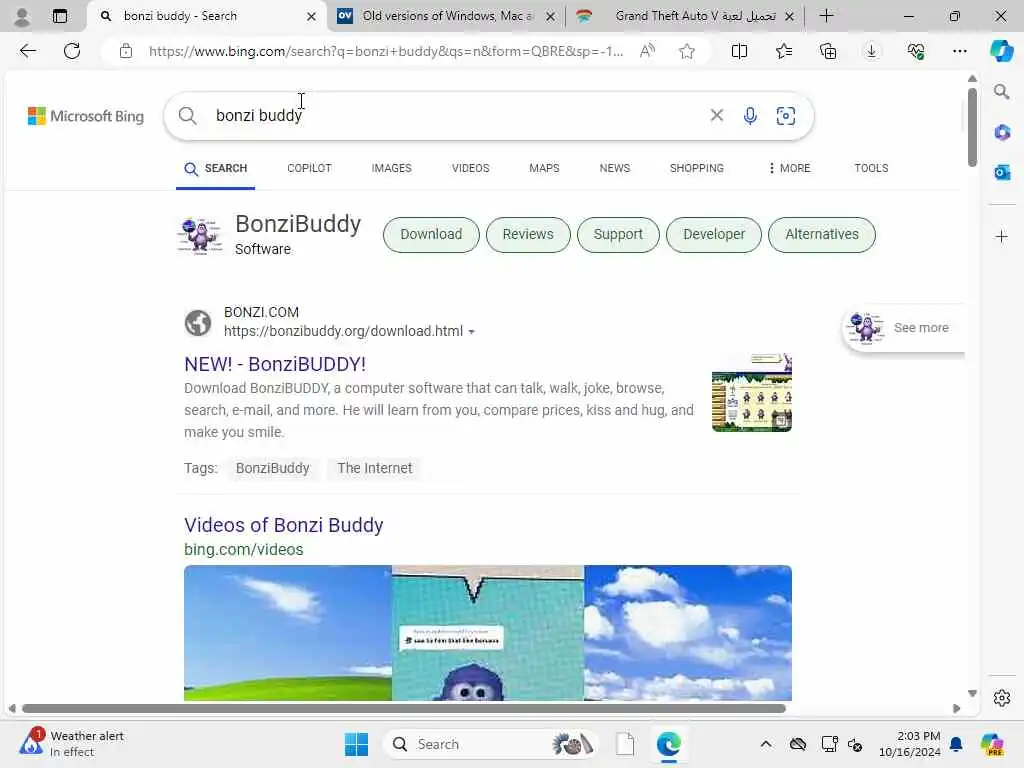Image resolution: width=1024 pixels, height=768 pixels.
Task: Click the Alternatives pill button
Action: point(822,234)
